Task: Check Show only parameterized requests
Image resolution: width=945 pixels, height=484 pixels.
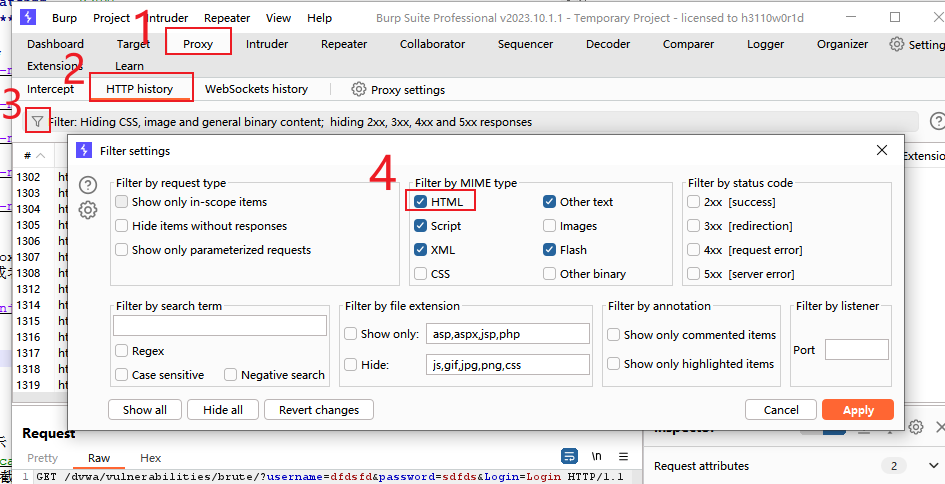Action: tap(122, 250)
